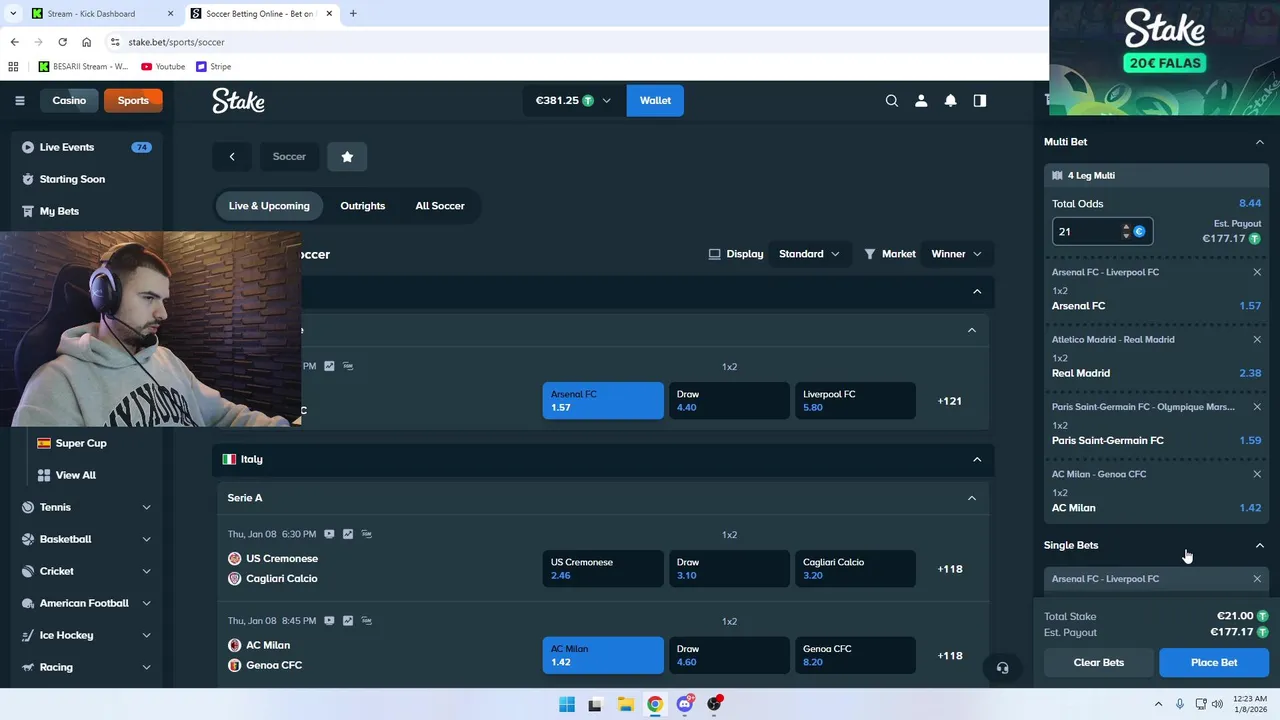This screenshot has height=720, width=1280.
Task: Remove Atletico Madrid - Real Madrid leg
Action: click(x=1257, y=339)
